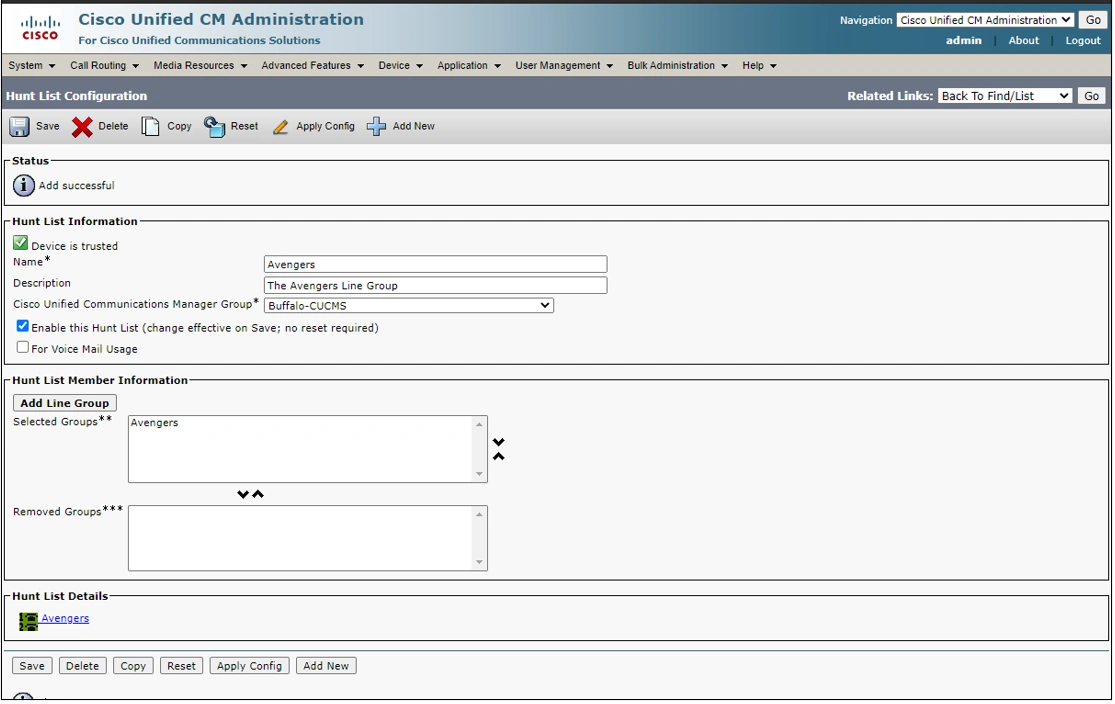Move selected group up with arrow beside Selected Groups

pyautogui.click(x=498, y=457)
